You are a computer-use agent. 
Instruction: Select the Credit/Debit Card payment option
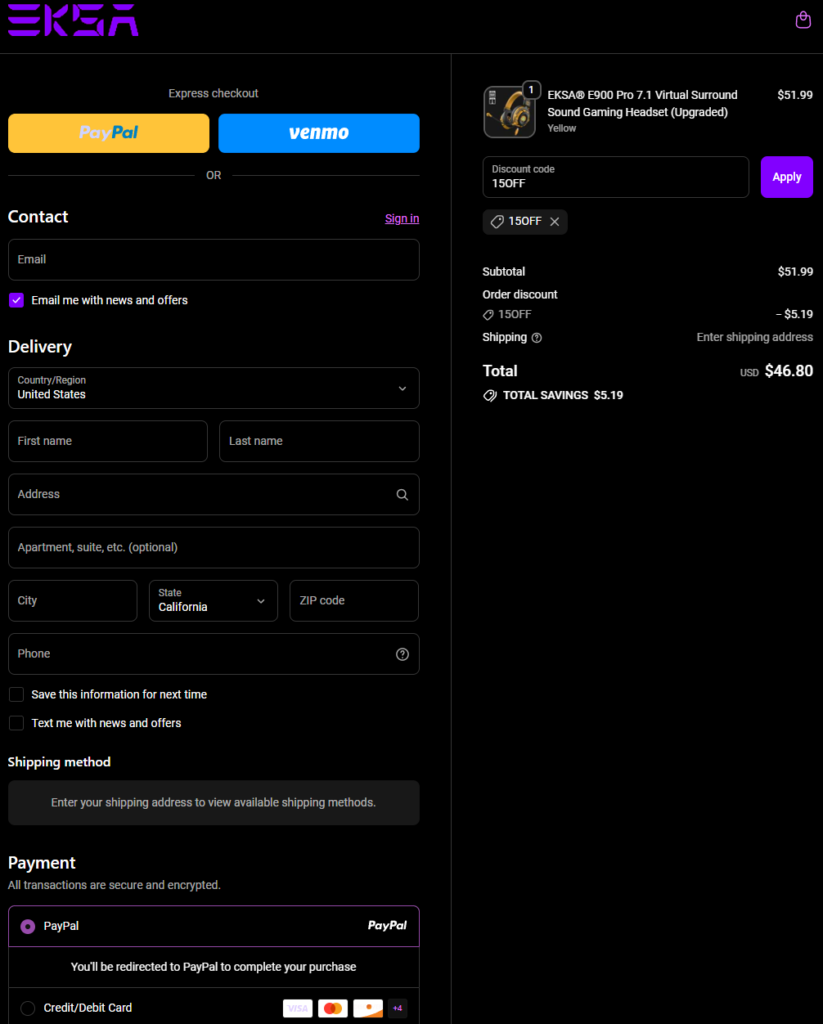(27, 1008)
